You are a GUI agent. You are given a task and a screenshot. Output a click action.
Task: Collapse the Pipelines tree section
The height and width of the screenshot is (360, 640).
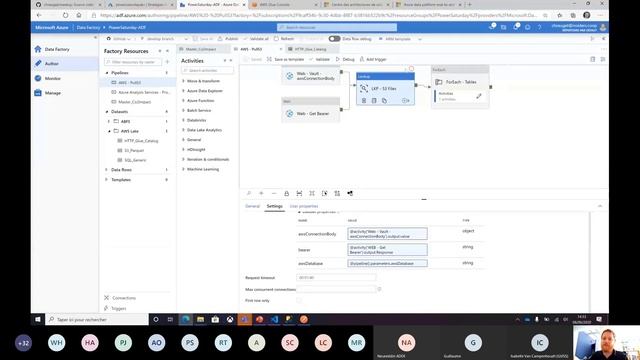point(107,73)
